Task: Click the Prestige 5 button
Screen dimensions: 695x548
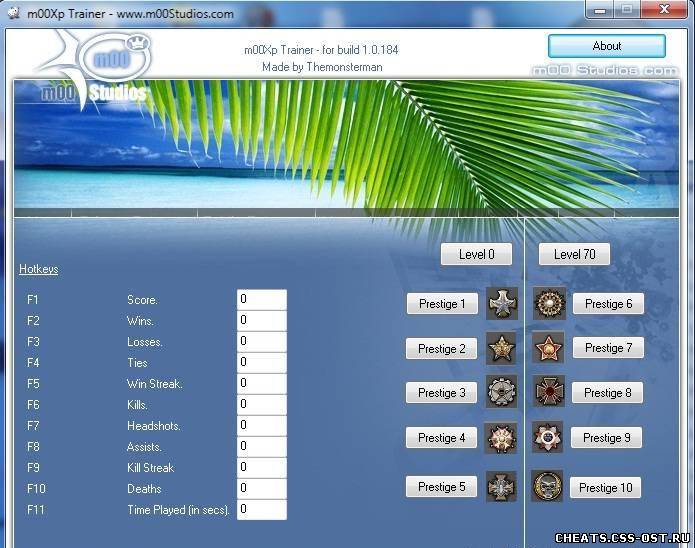Action: pos(442,487)
